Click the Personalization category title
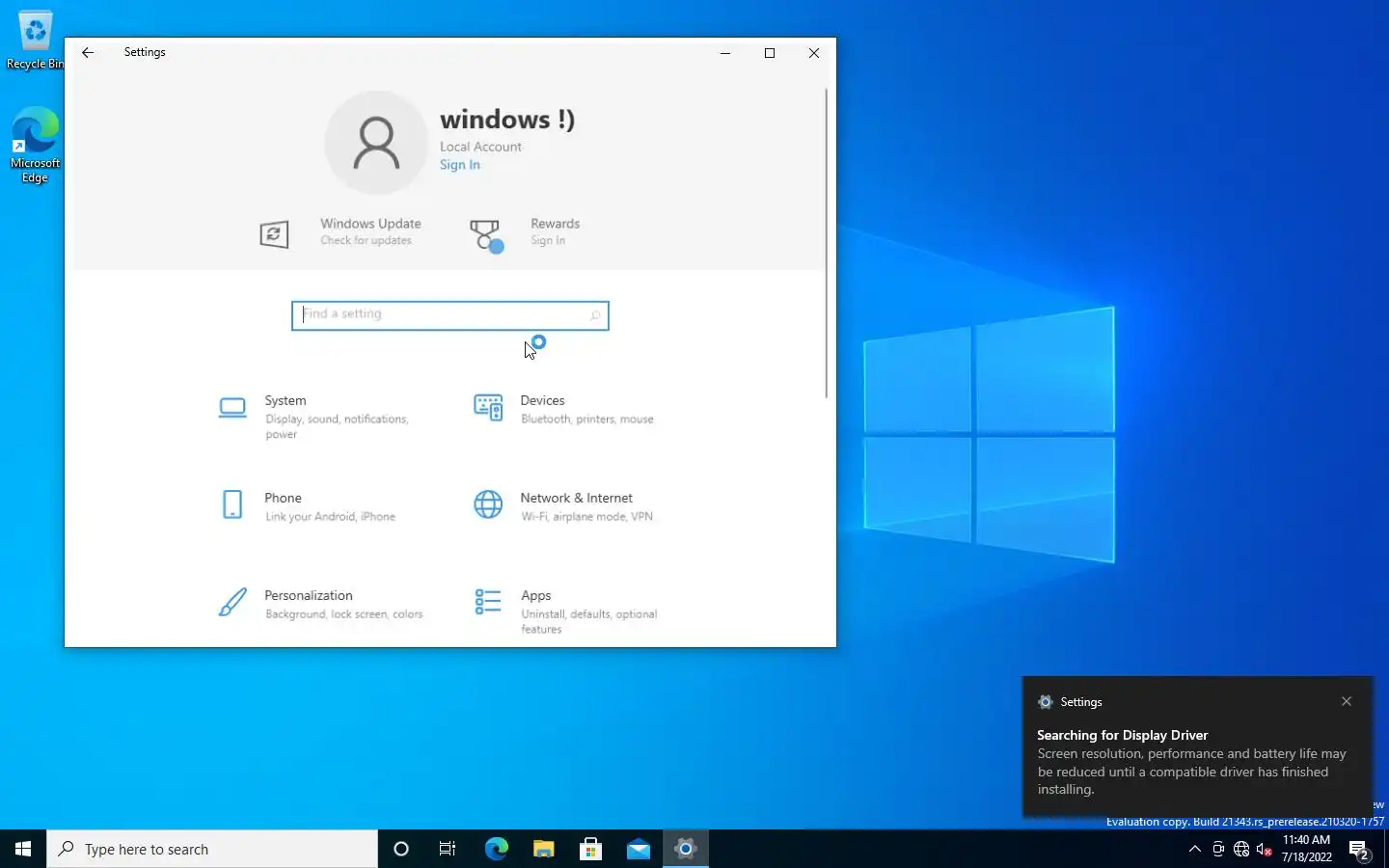The width and height of the screenshot is (1389, 868). 309,596
